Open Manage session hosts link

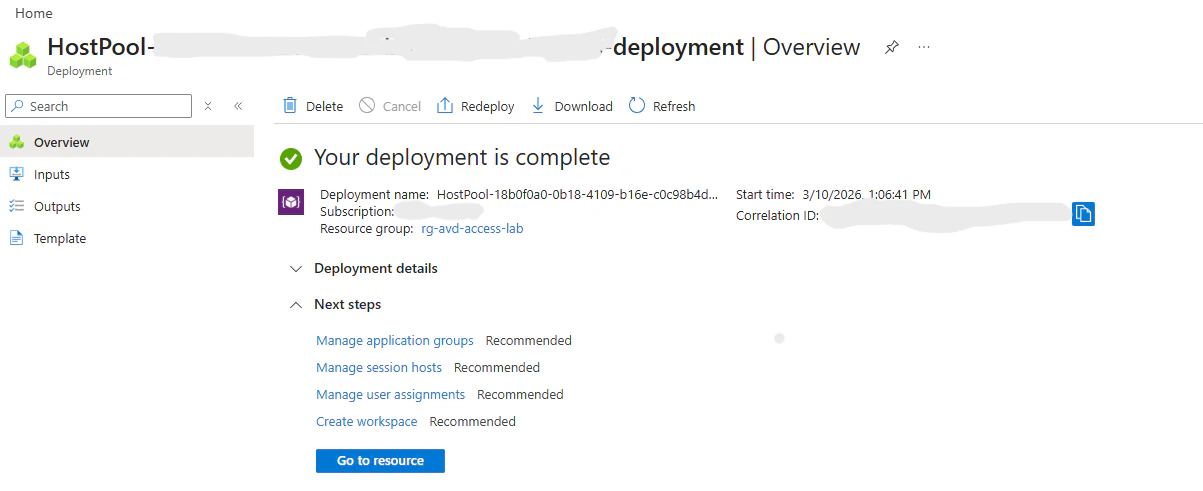click(379, 368)
